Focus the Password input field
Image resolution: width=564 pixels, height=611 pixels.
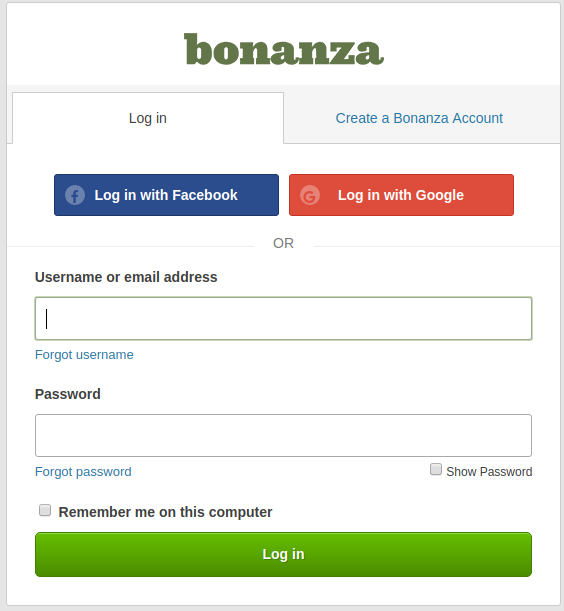point(283,435)
